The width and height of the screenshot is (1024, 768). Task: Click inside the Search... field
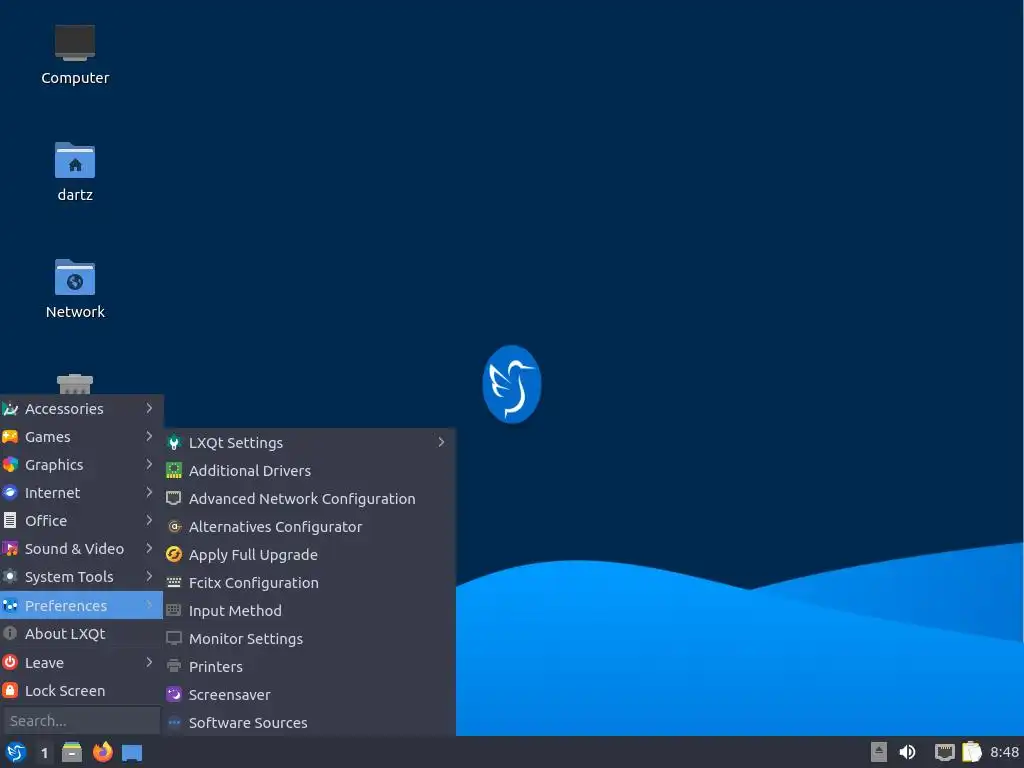82,721
